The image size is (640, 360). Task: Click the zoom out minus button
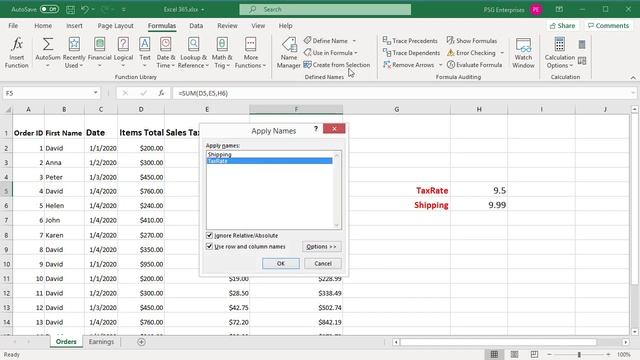(x=549, y=354)
